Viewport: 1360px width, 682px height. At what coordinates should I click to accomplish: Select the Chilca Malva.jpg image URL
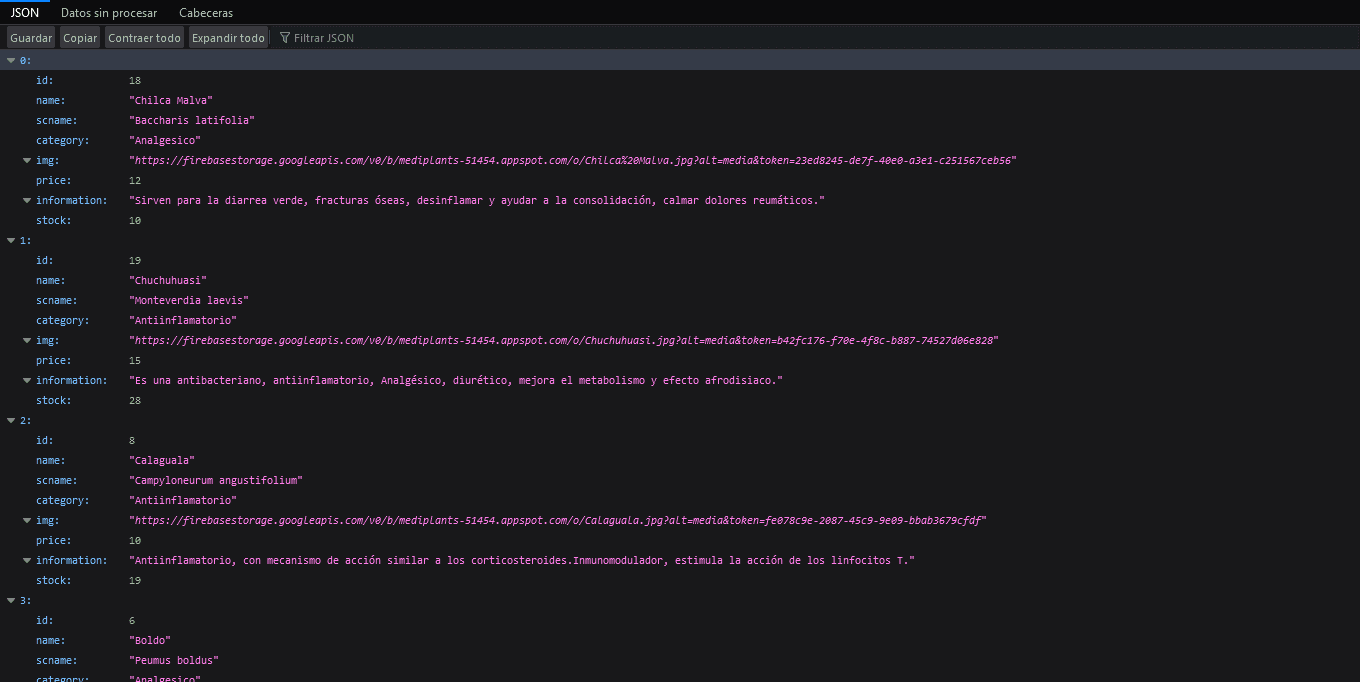pyautogui.click(x=573, y=160)
